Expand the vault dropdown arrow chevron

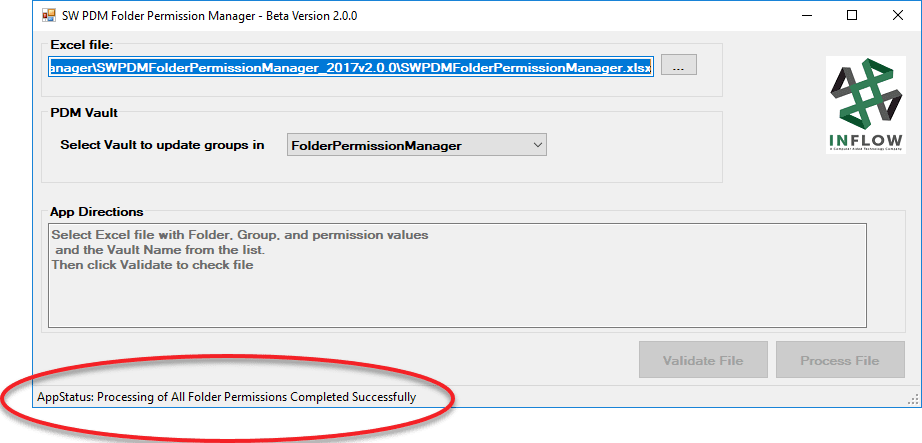coord(536,145)
